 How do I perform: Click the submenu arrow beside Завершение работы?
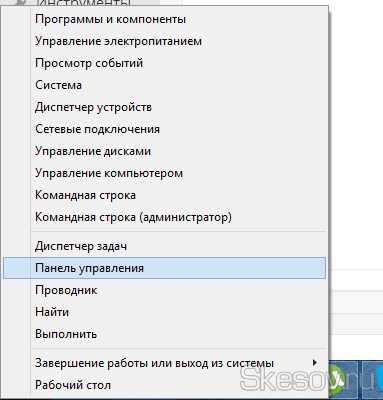[314, 362]
